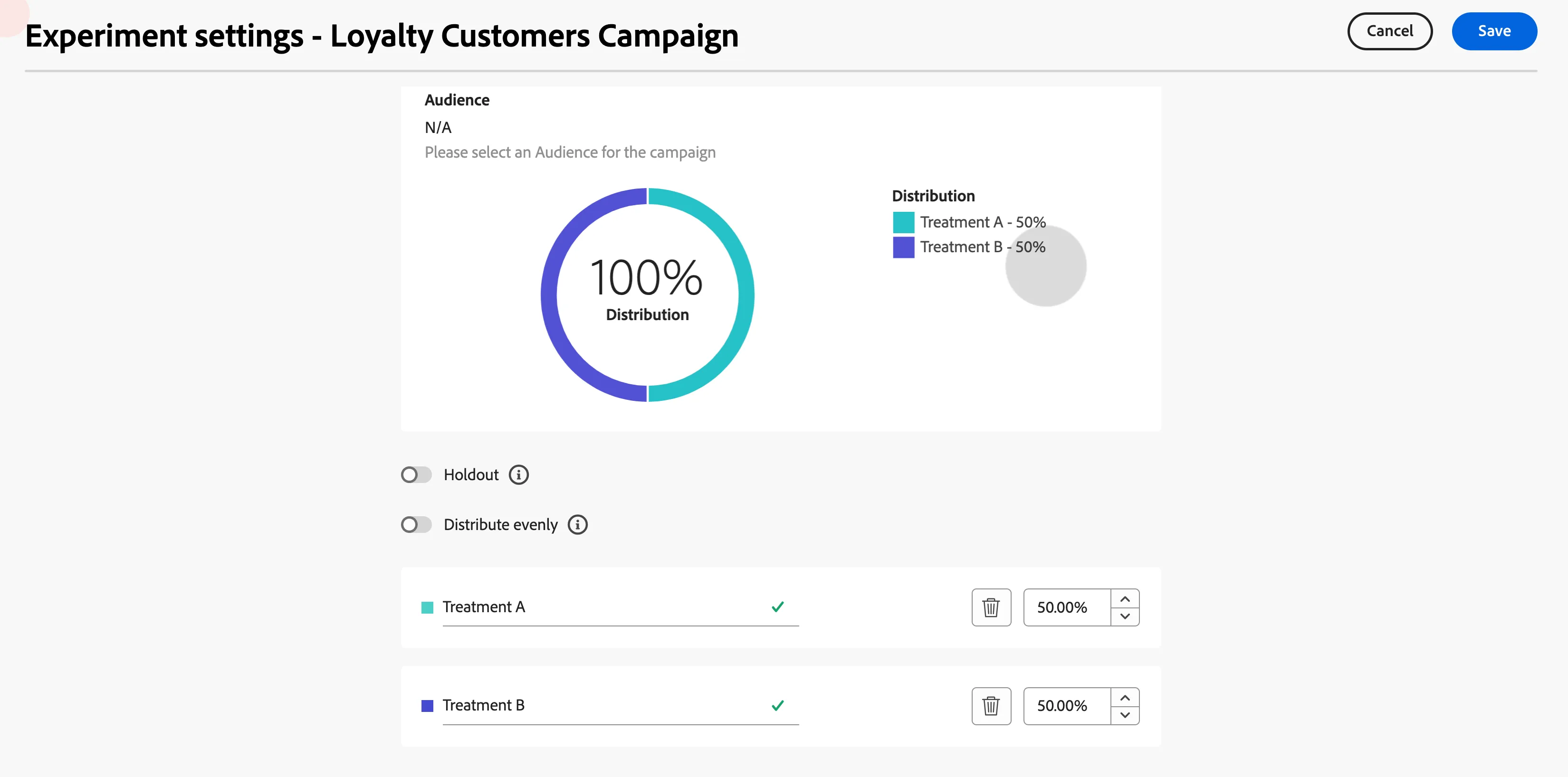Delete Treatment B with trash icon

click(x=991, y=706)
